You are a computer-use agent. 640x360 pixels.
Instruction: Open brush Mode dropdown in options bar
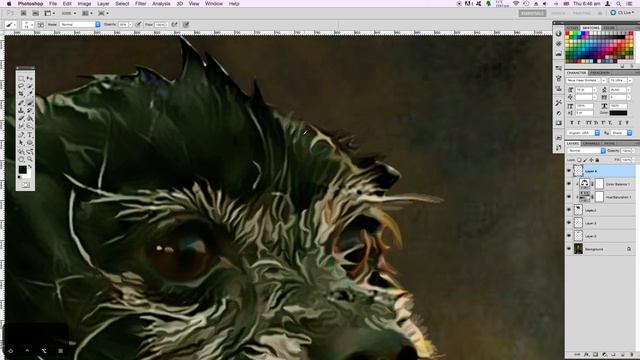click(x=80, y=25)
